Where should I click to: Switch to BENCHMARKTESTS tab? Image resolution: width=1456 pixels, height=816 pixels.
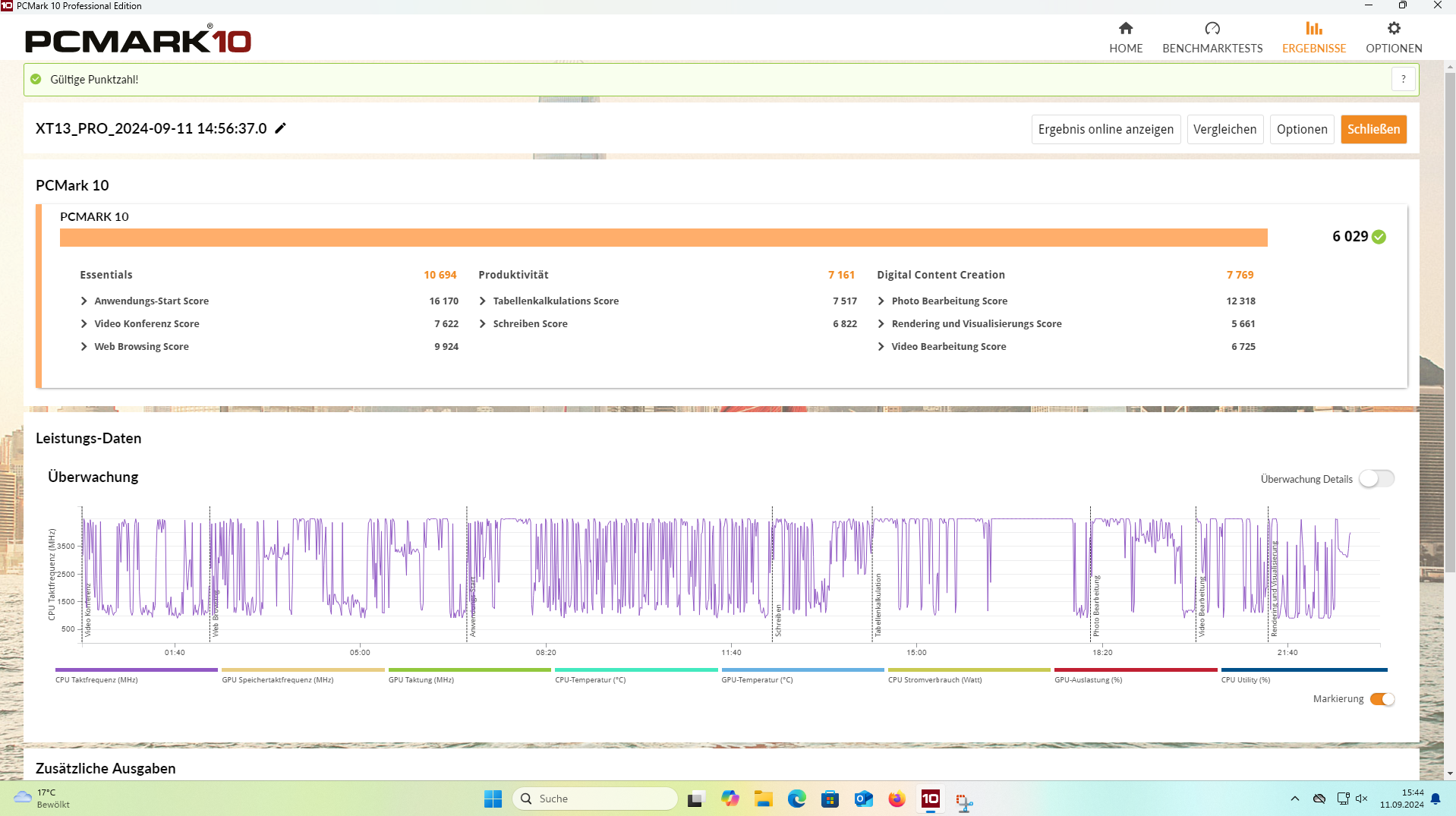pos(1212,37)
